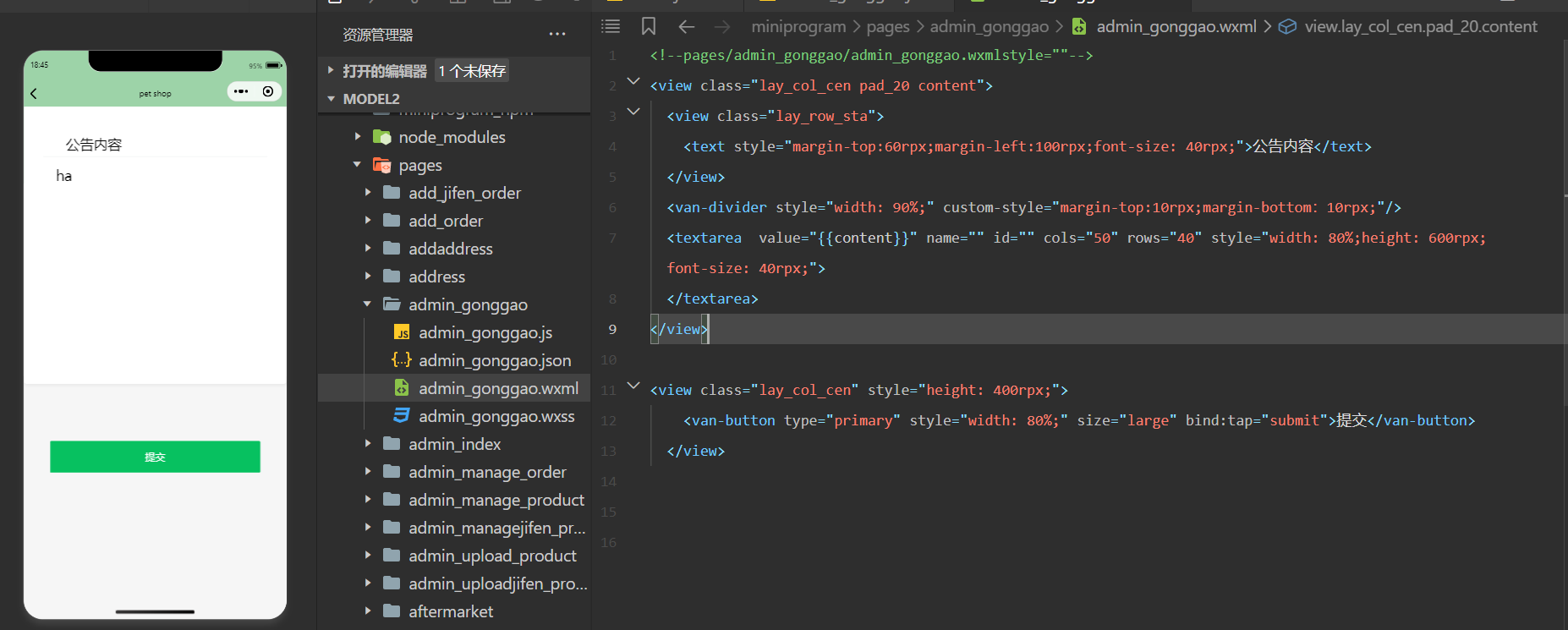Click the bookmark icon in editor toolbar
Image resolution: width=1568 pixels, height=630 pixels.
649,26
